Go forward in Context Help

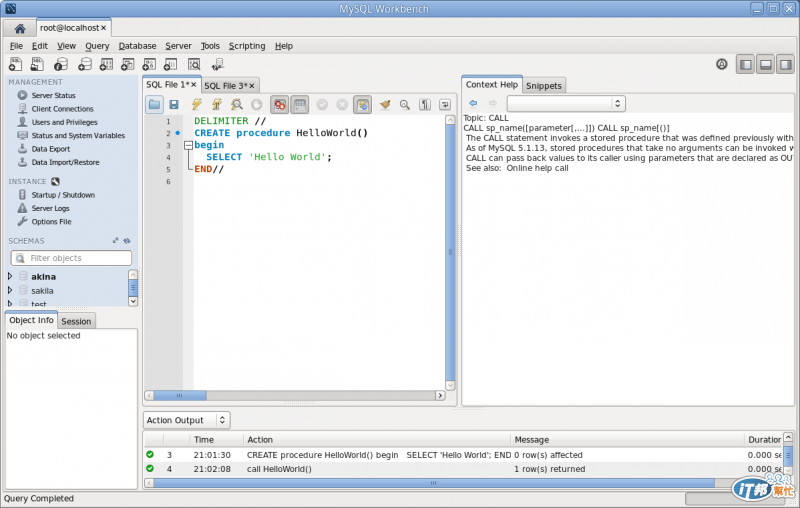pyautogui.click(x=493, y=103)
